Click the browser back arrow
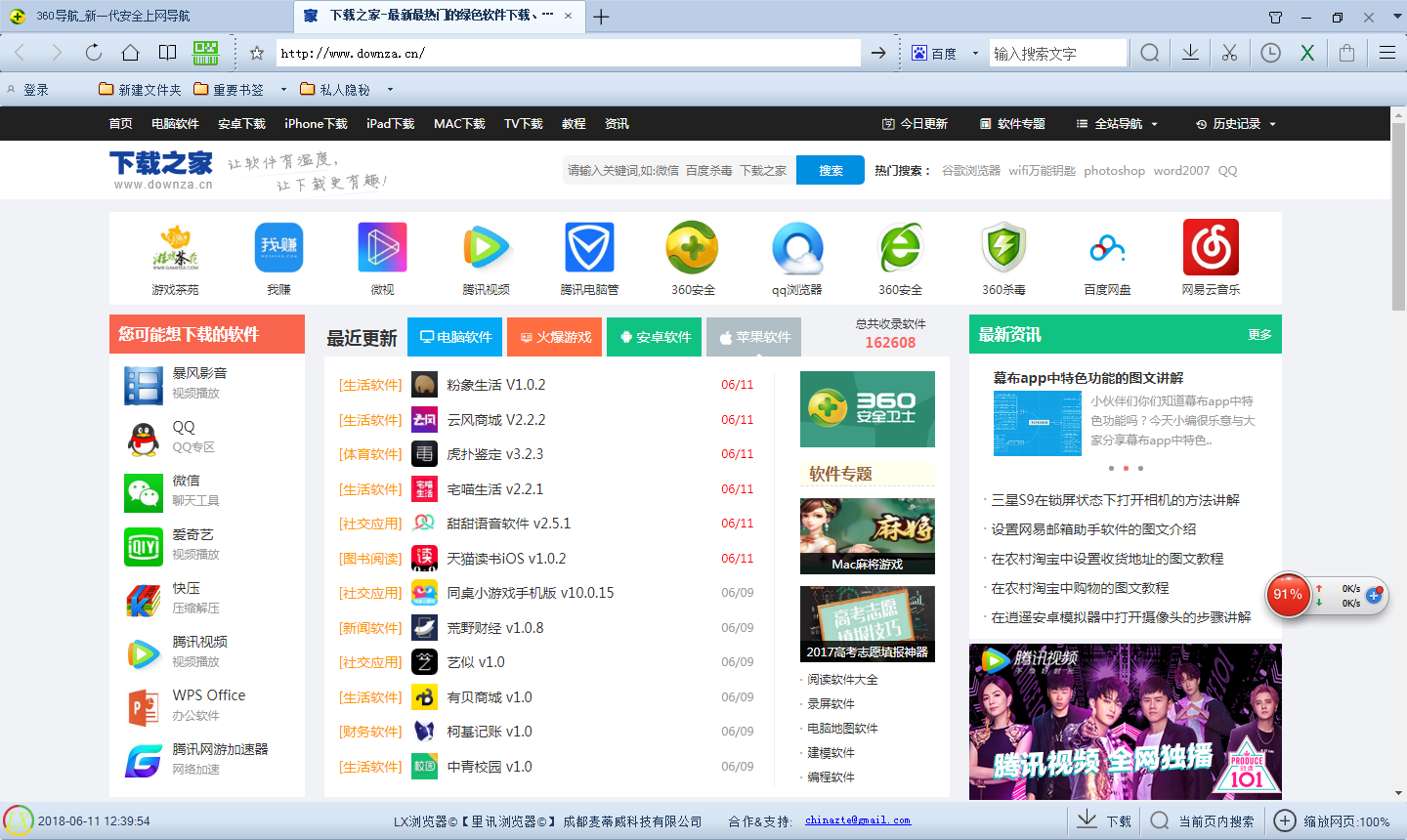This screenshot has width=1407, height=840. (20, 53)
